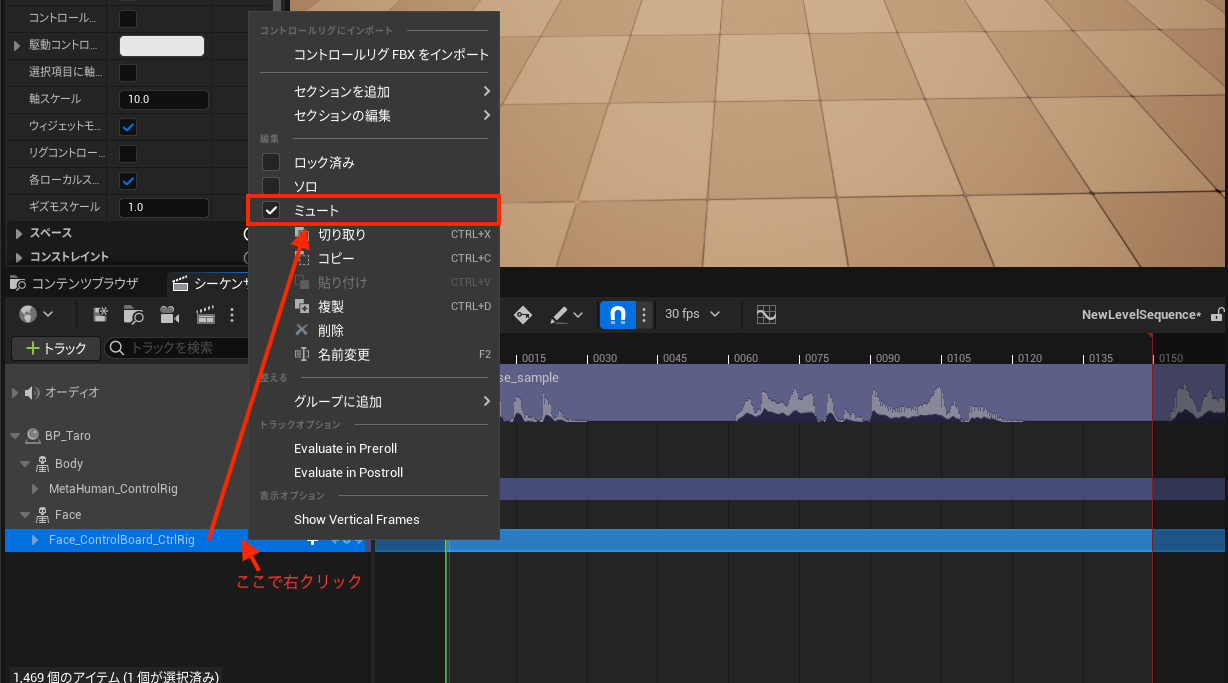
Task: Click the +トラック add track button
Action: tap(56, 348)
